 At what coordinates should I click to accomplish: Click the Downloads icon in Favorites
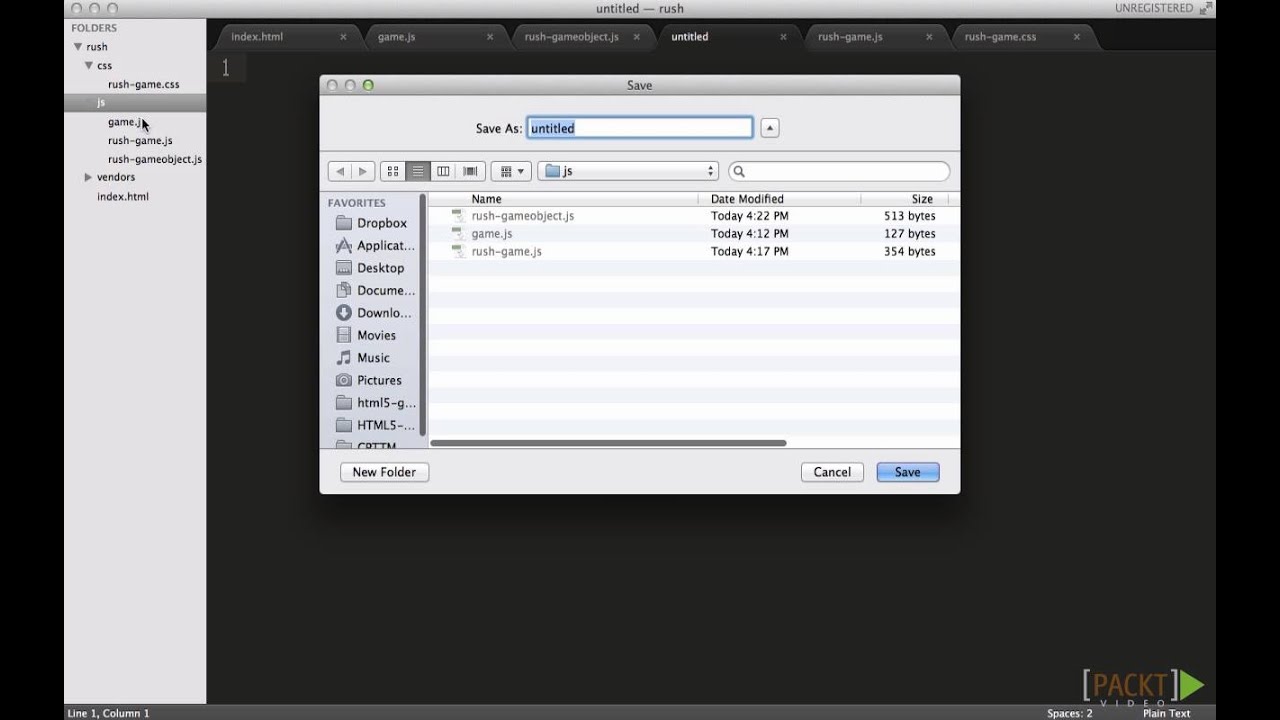point(344,313)
